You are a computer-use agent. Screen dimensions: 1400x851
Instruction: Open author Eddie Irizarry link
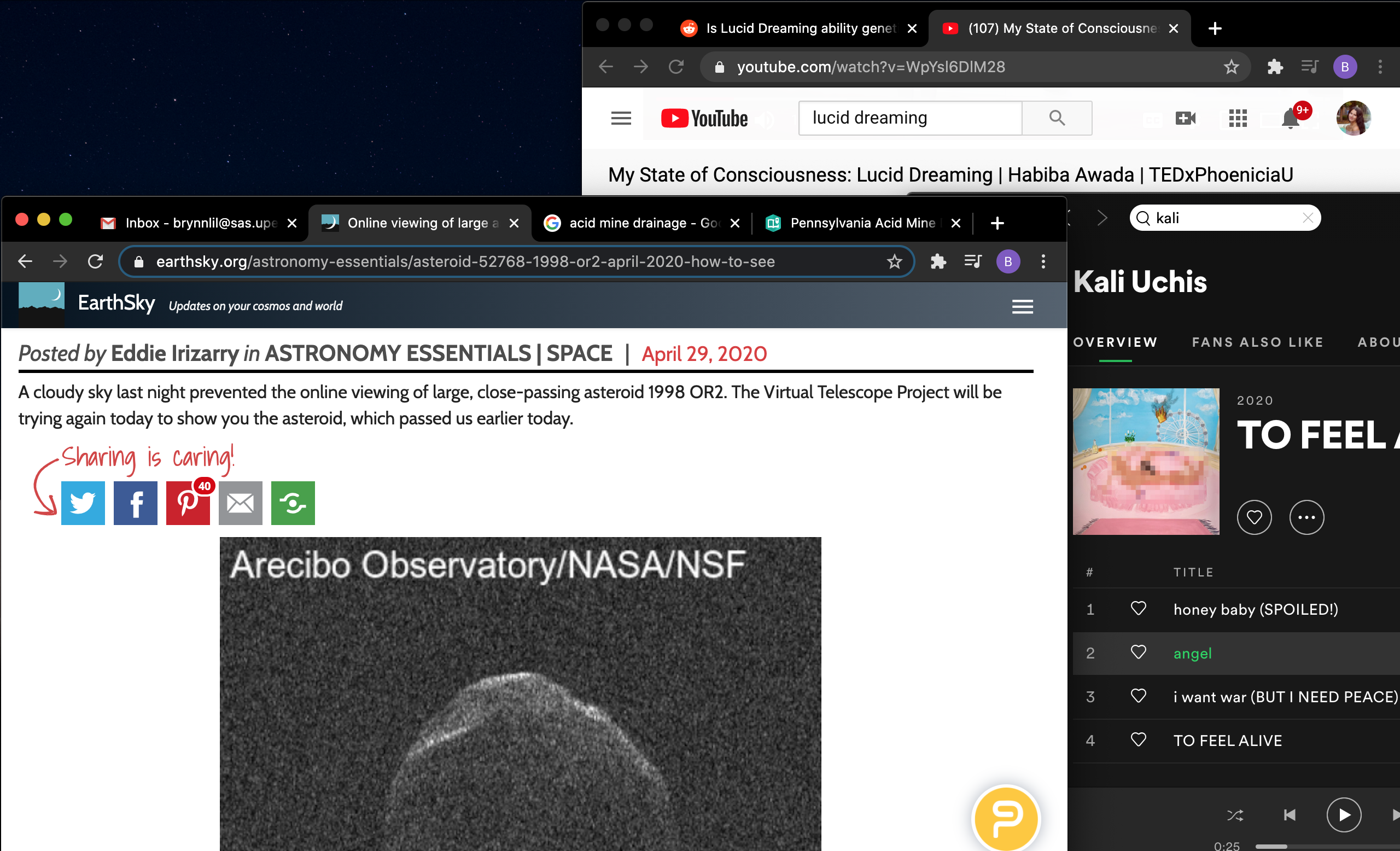(x=175, y=353)
